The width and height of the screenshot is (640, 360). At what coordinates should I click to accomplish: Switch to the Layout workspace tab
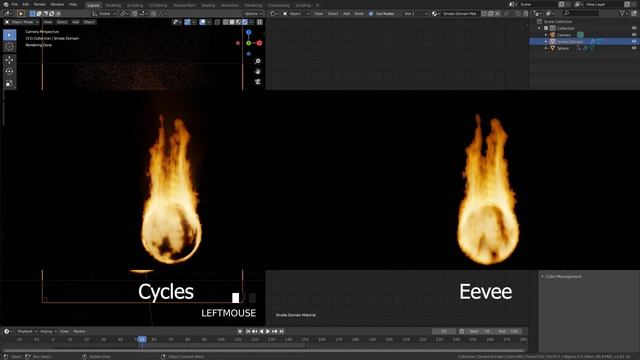(x=93, y=5)
